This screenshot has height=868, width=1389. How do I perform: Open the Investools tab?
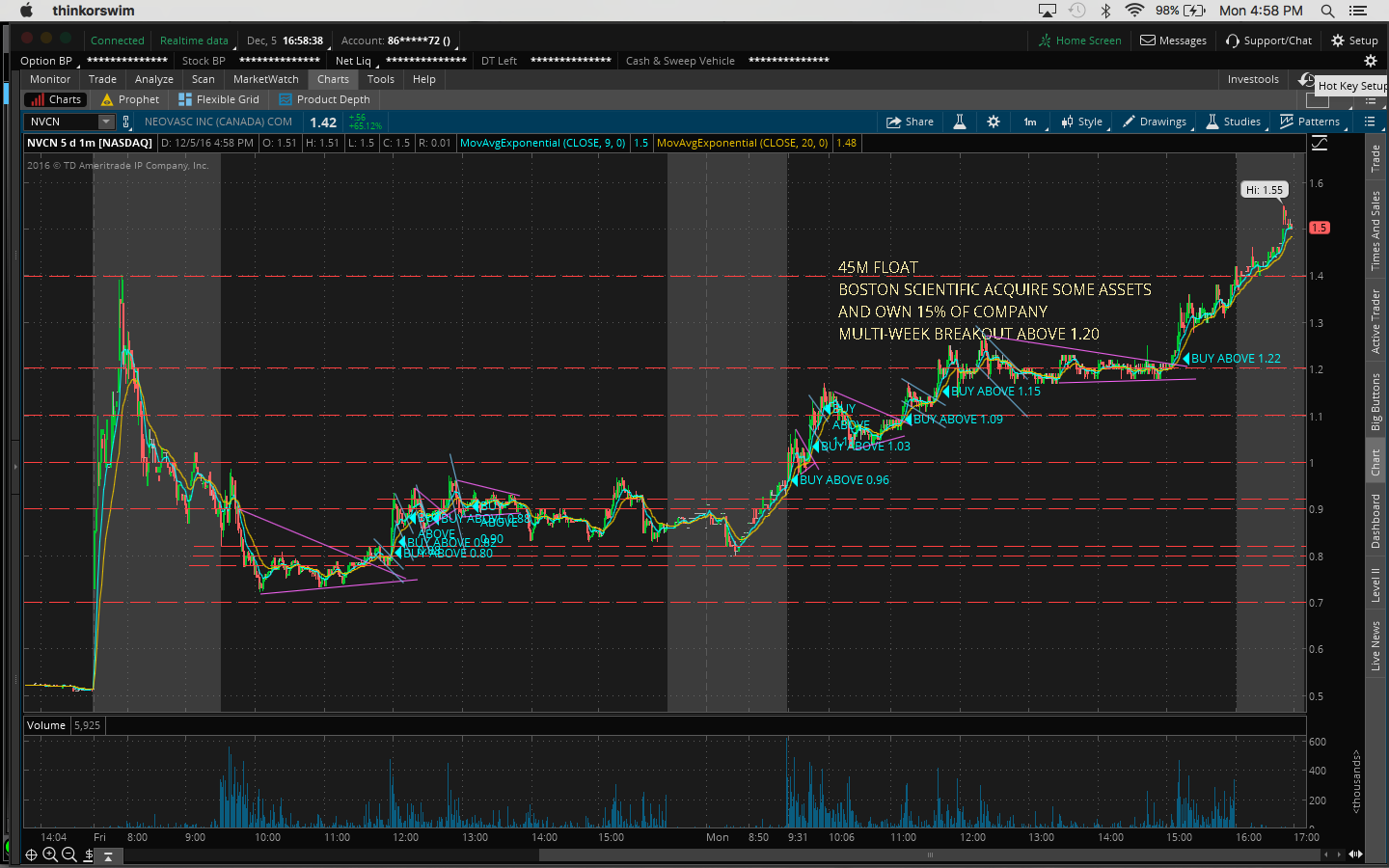1253,79
